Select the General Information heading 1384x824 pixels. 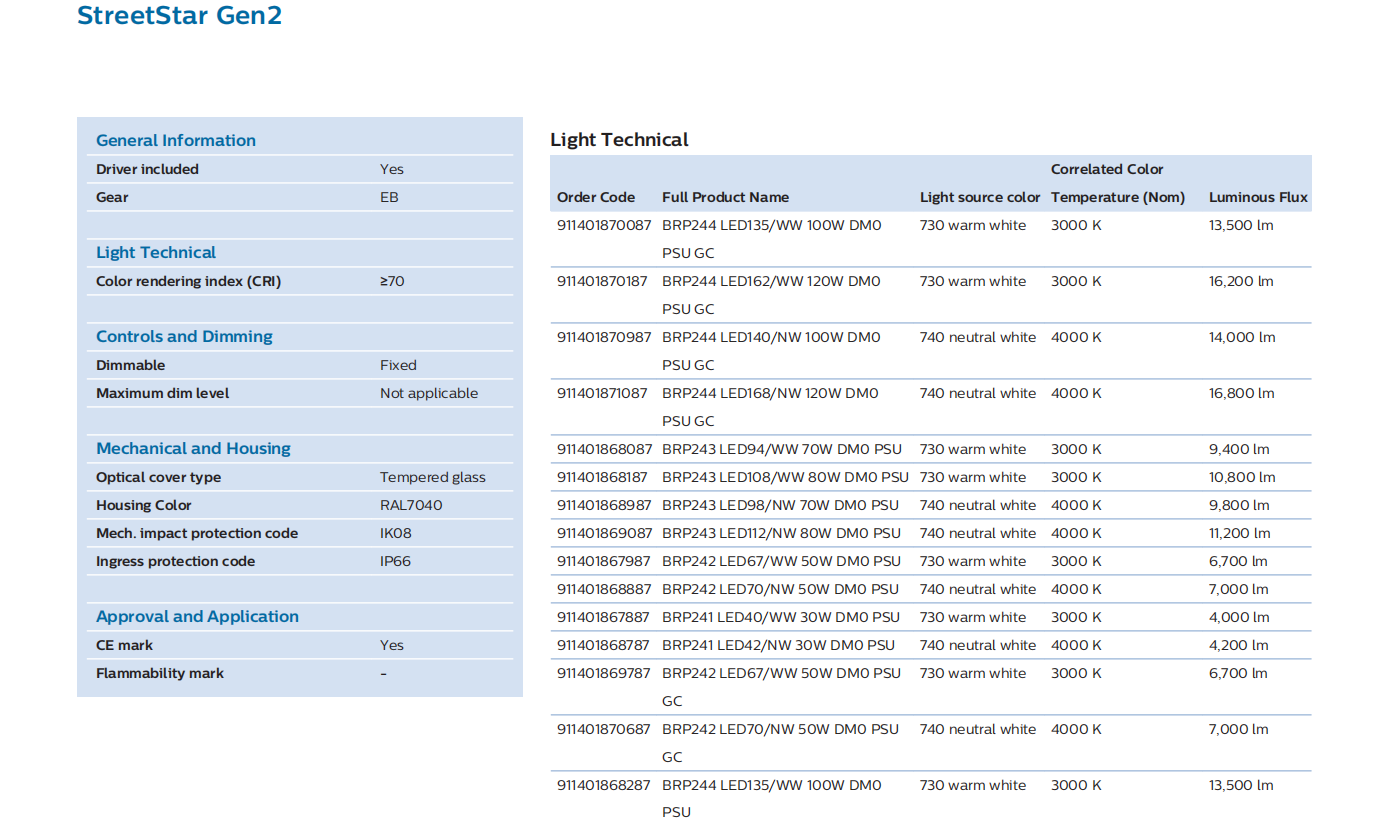point(176,141)
